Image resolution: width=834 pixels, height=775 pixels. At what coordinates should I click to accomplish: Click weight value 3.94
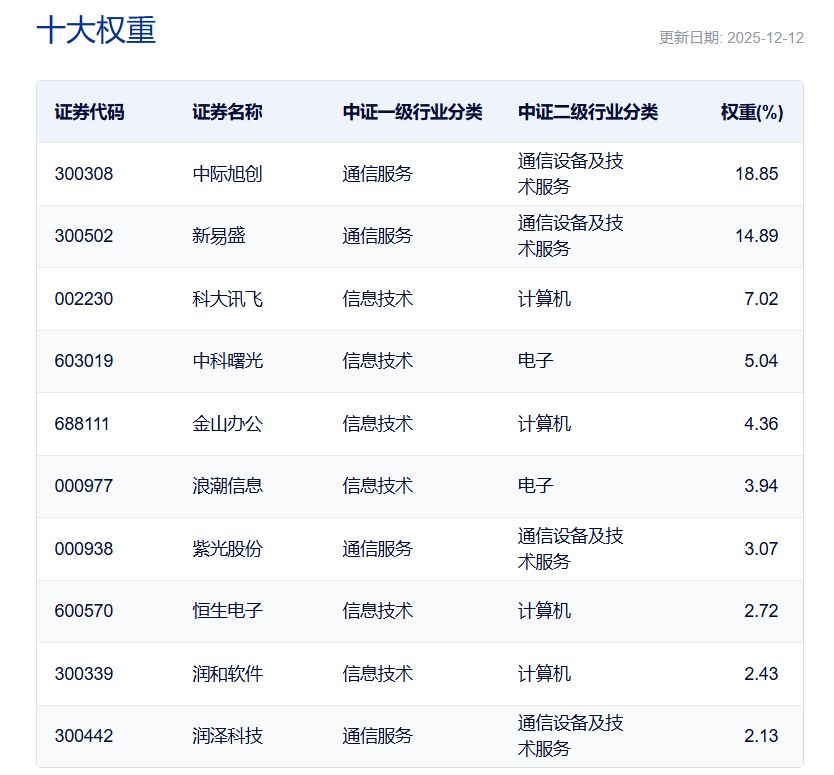point(761,486)
